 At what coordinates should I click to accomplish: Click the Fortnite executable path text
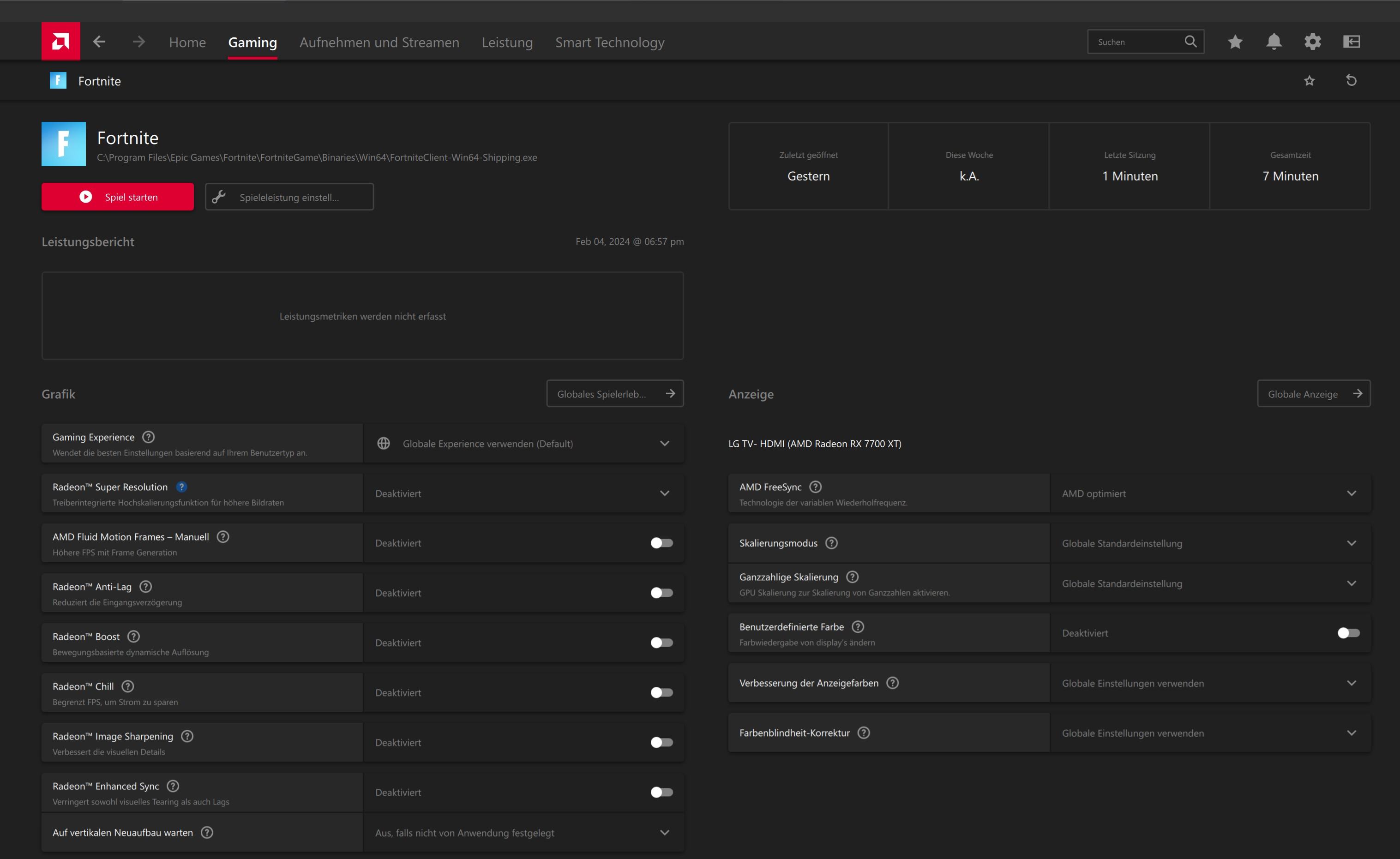pyautogui.click(x=317, y=157)
